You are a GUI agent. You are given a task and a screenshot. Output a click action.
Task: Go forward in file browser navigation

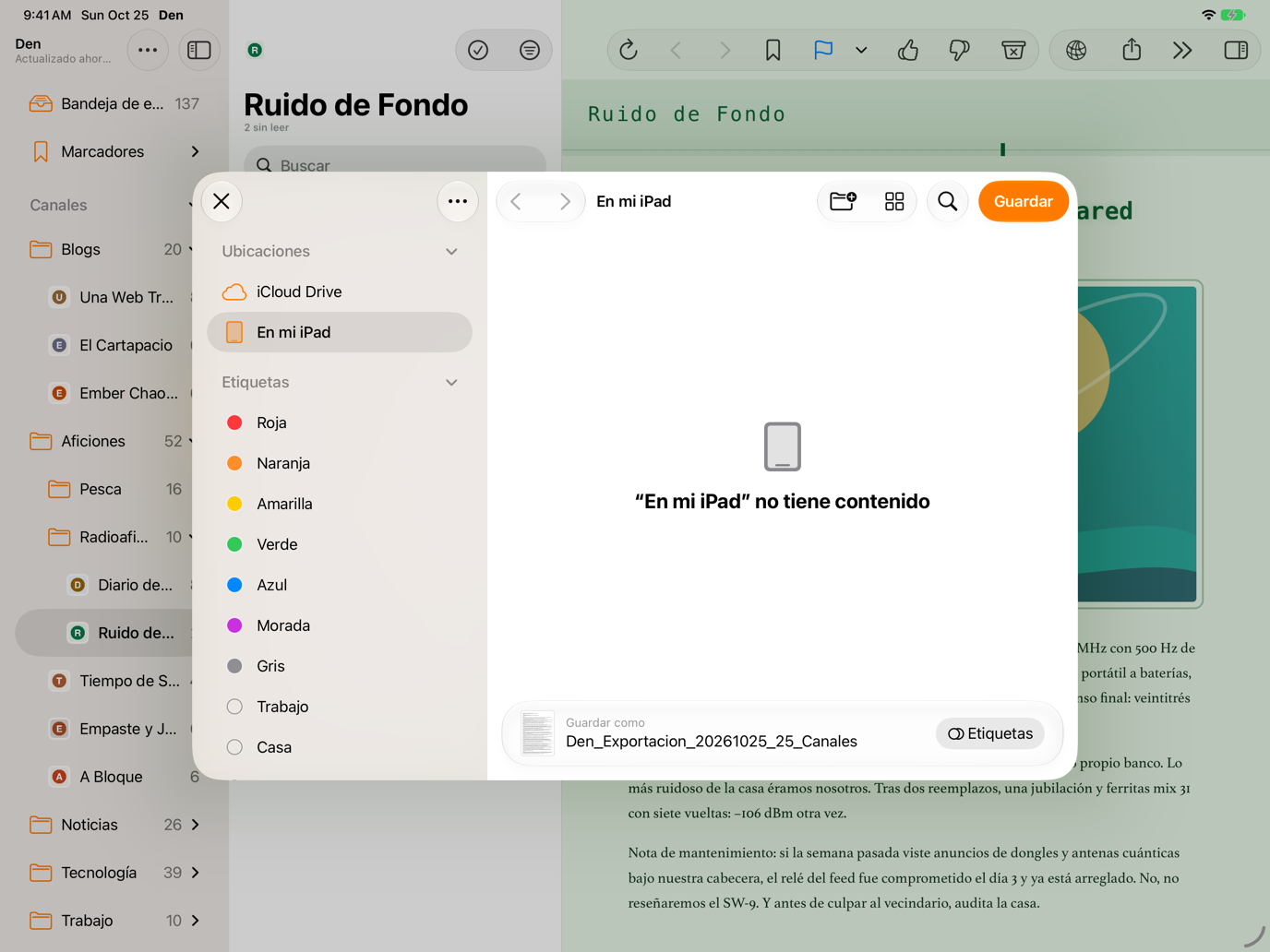(x=564, y=201)
